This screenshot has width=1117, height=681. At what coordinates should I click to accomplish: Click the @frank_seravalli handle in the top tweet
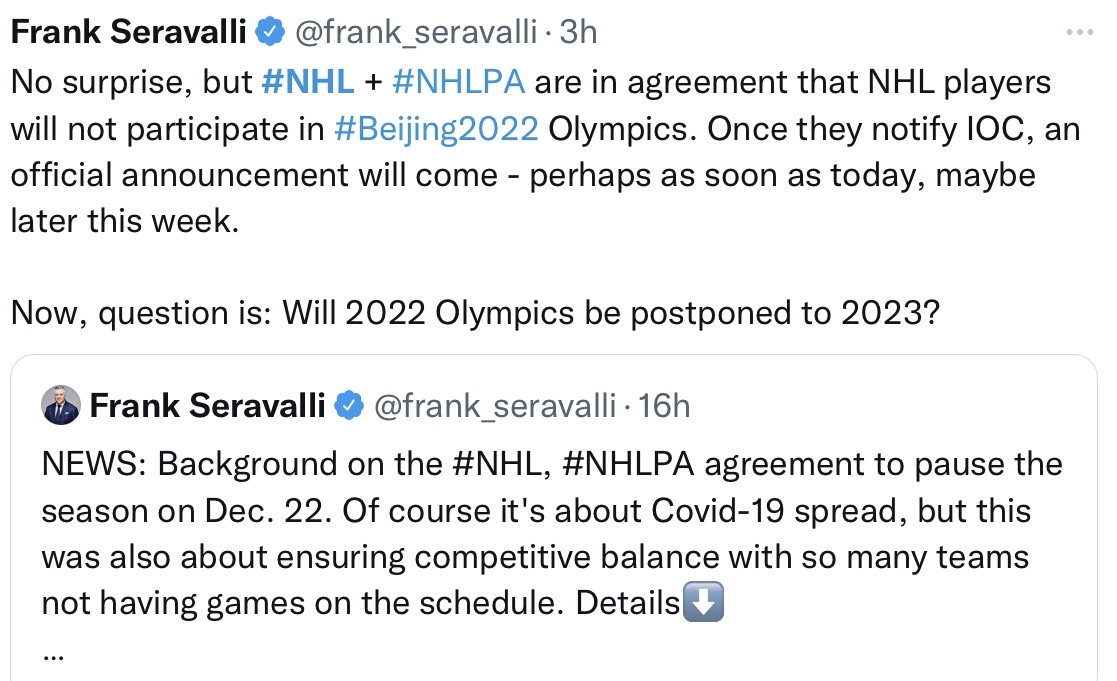416,32
